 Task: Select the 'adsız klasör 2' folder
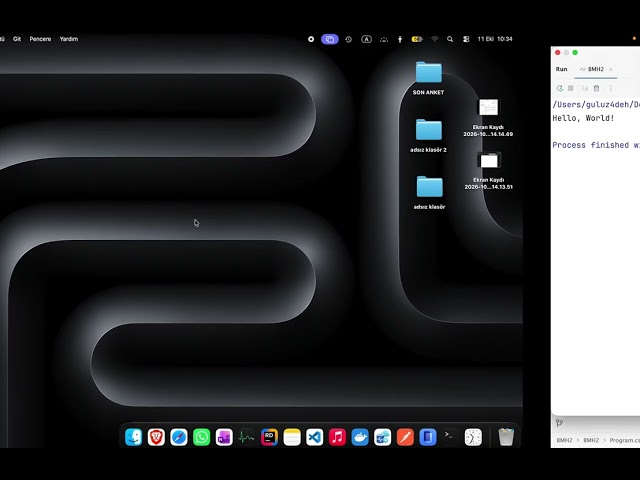429,130
